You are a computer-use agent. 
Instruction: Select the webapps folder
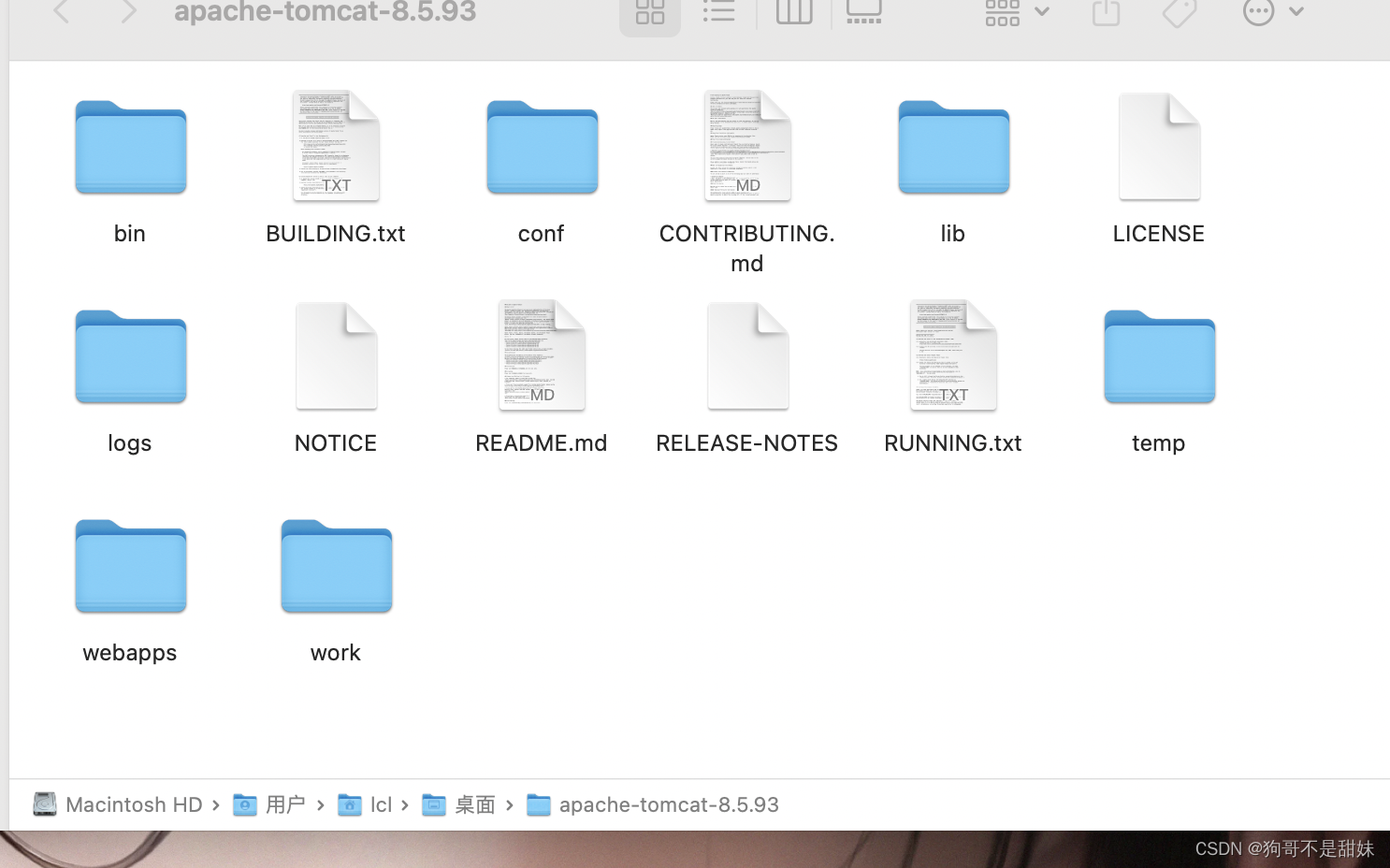tap(131, 566)
